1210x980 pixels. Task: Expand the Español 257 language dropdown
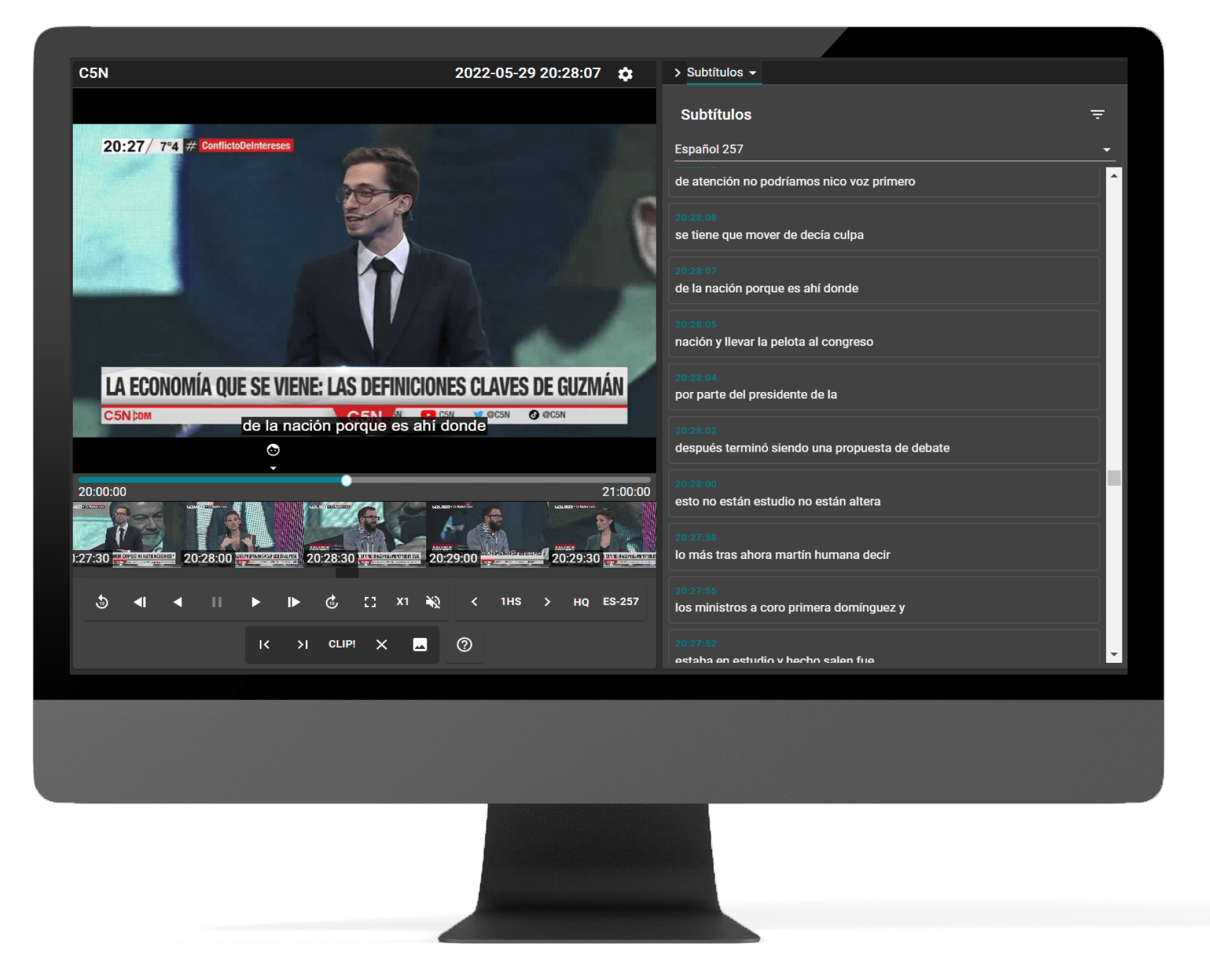[894, 149]
